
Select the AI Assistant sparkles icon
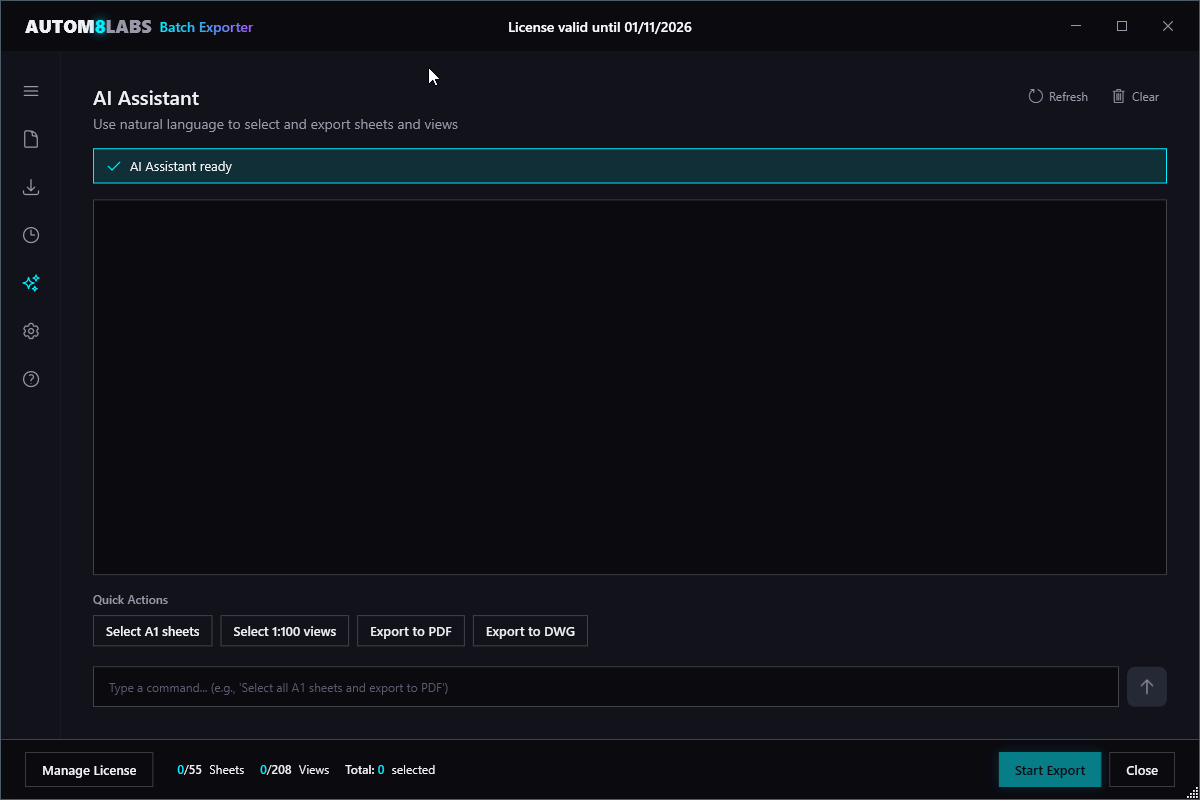pyautogui.click(x=30, y=283)
